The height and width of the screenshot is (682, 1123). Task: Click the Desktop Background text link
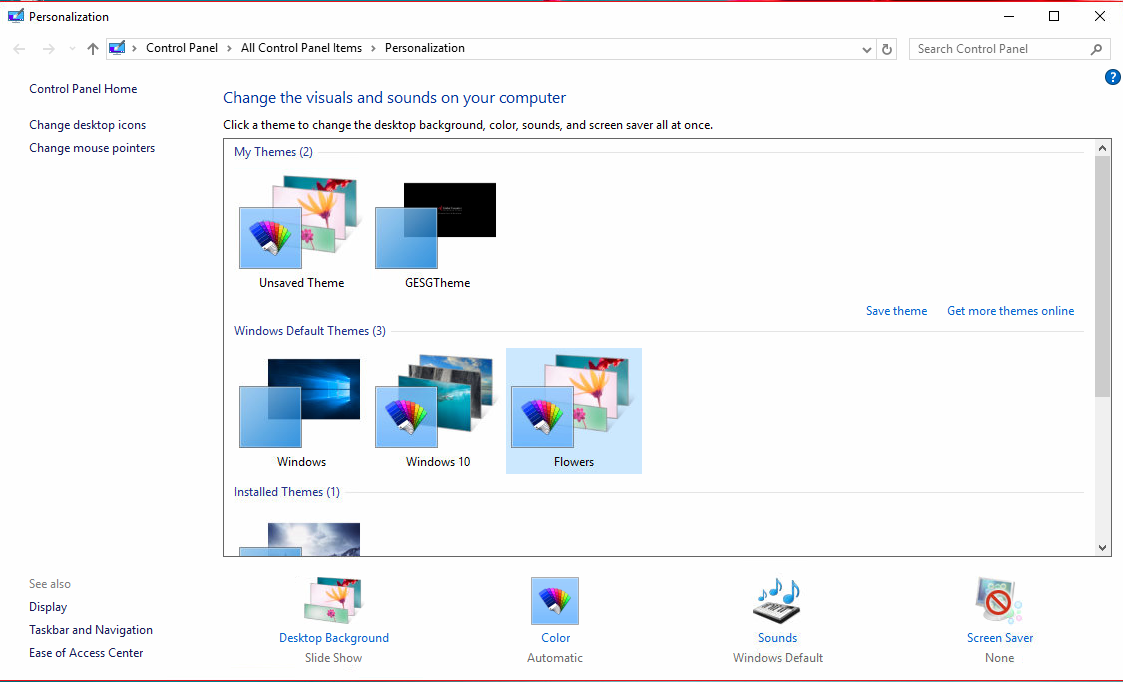(x=334, y=638)
